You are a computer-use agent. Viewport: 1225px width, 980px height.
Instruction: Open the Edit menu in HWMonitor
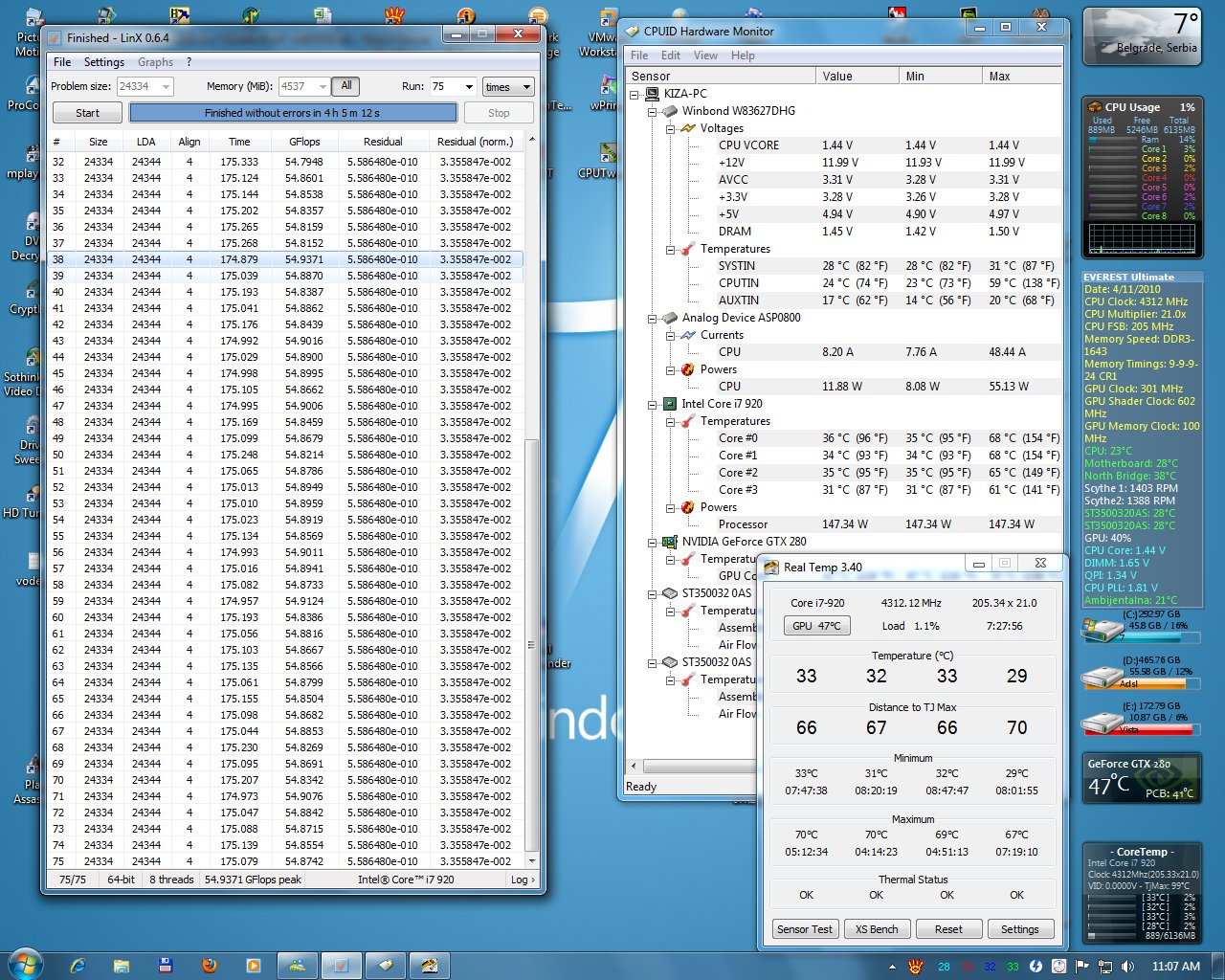(671, 56)
